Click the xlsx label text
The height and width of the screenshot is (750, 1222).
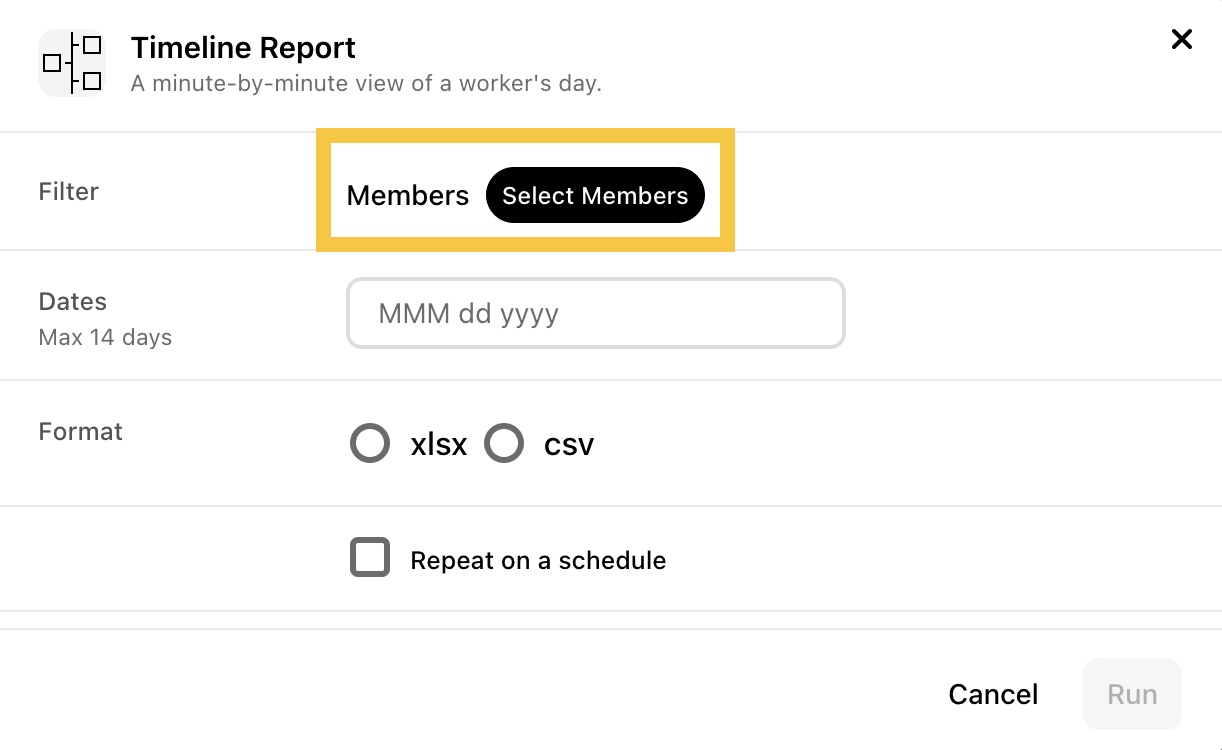coord(439,444)
